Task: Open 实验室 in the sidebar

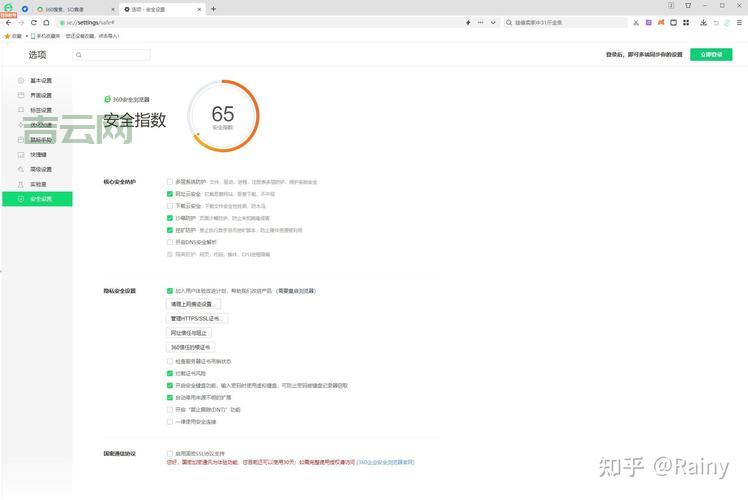Action: [37, 184]
